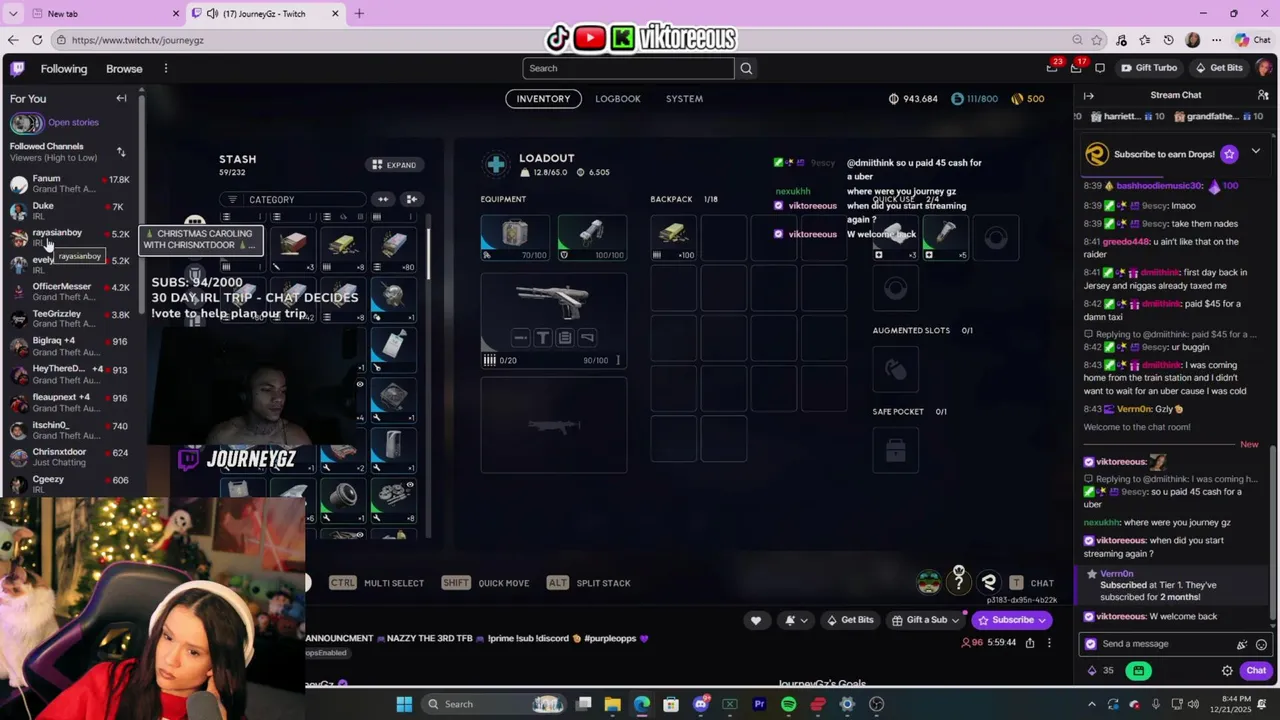Screen dimensions: 1280x720
Task: Open TeeGrizzley's channel
Action: click(x=70, y=319)
